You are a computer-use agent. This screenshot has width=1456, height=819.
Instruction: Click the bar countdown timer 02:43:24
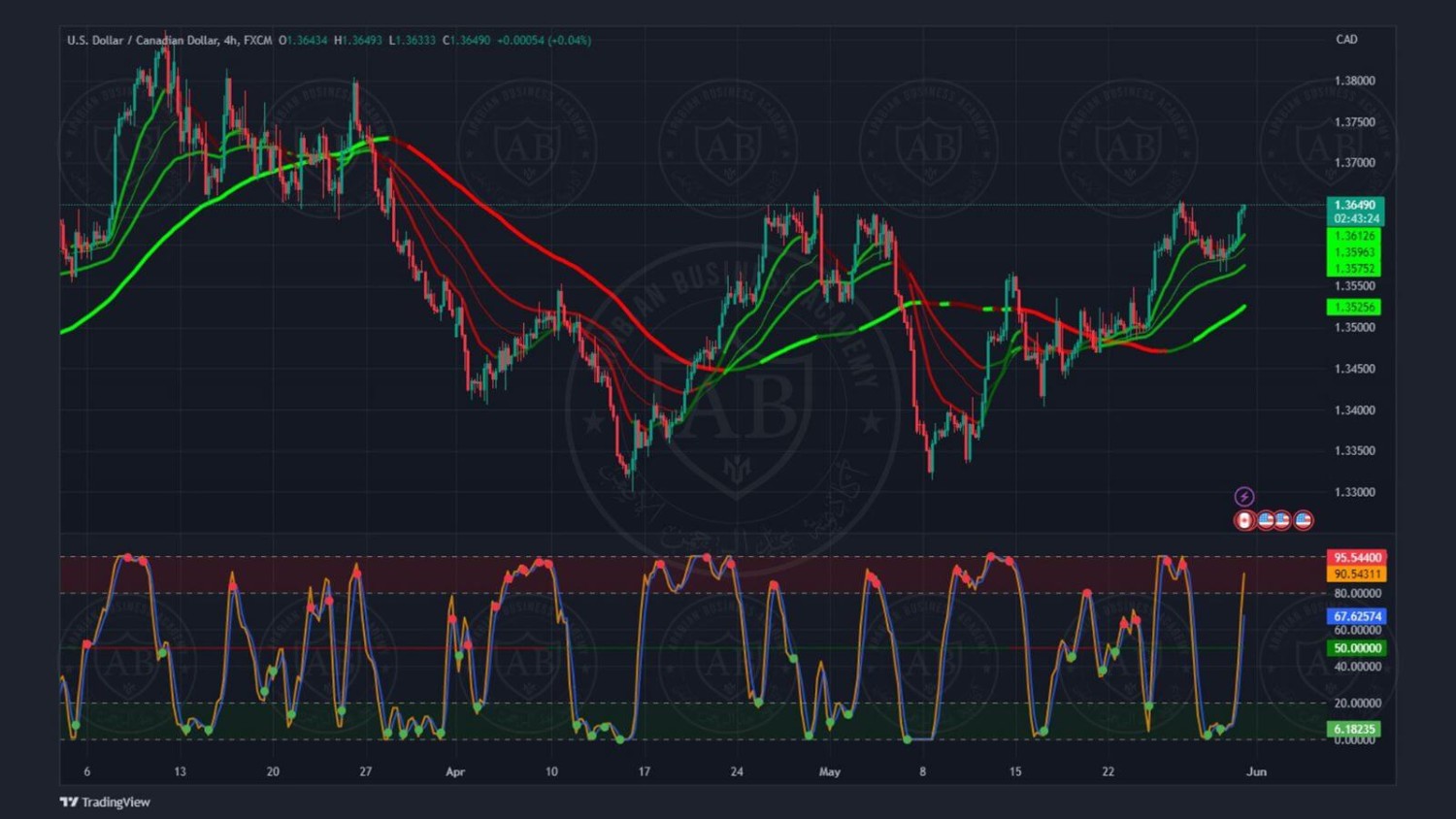[x=1355, y=218]
